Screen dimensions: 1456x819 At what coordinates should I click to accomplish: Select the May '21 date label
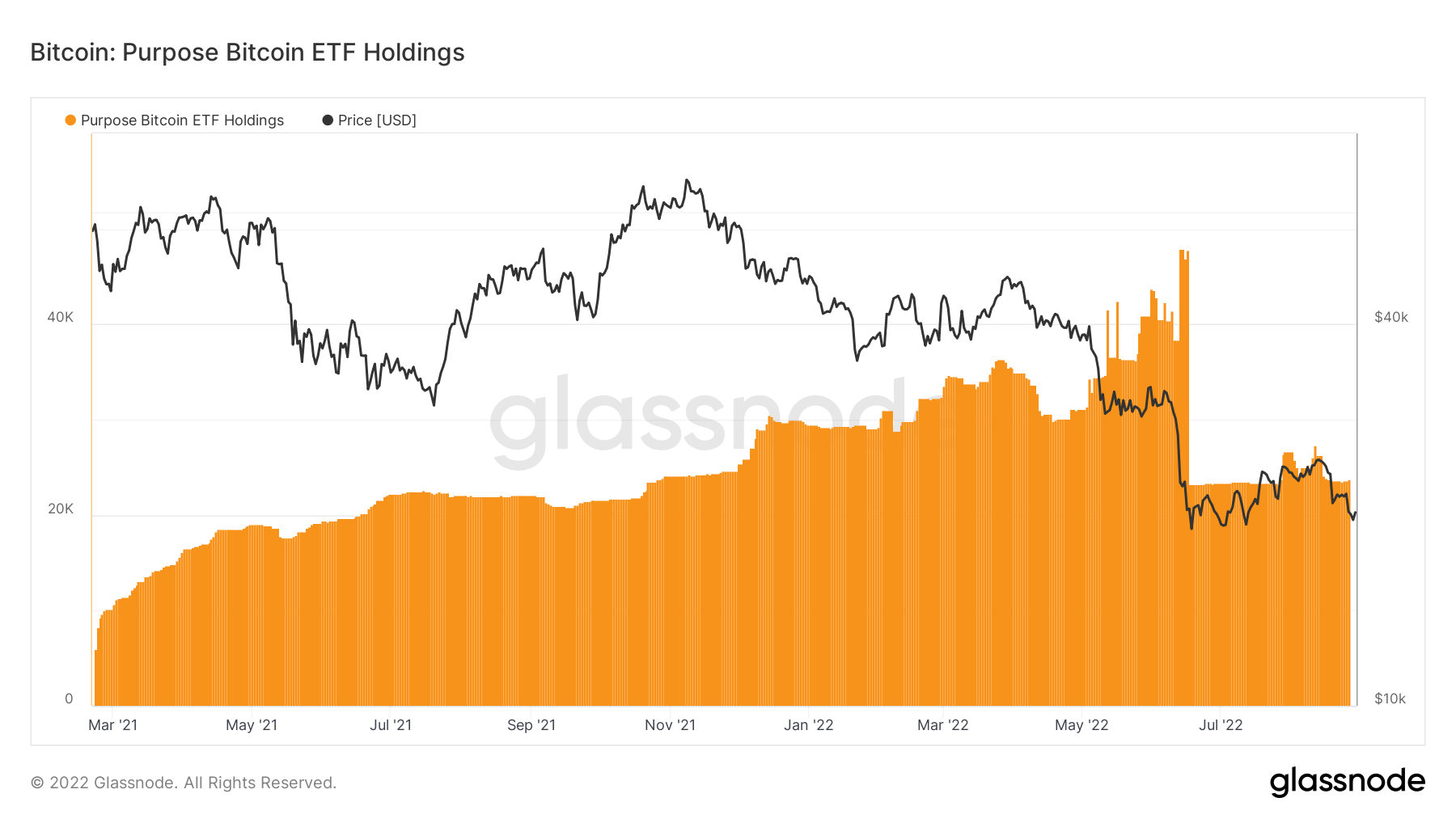click(252, 725)
